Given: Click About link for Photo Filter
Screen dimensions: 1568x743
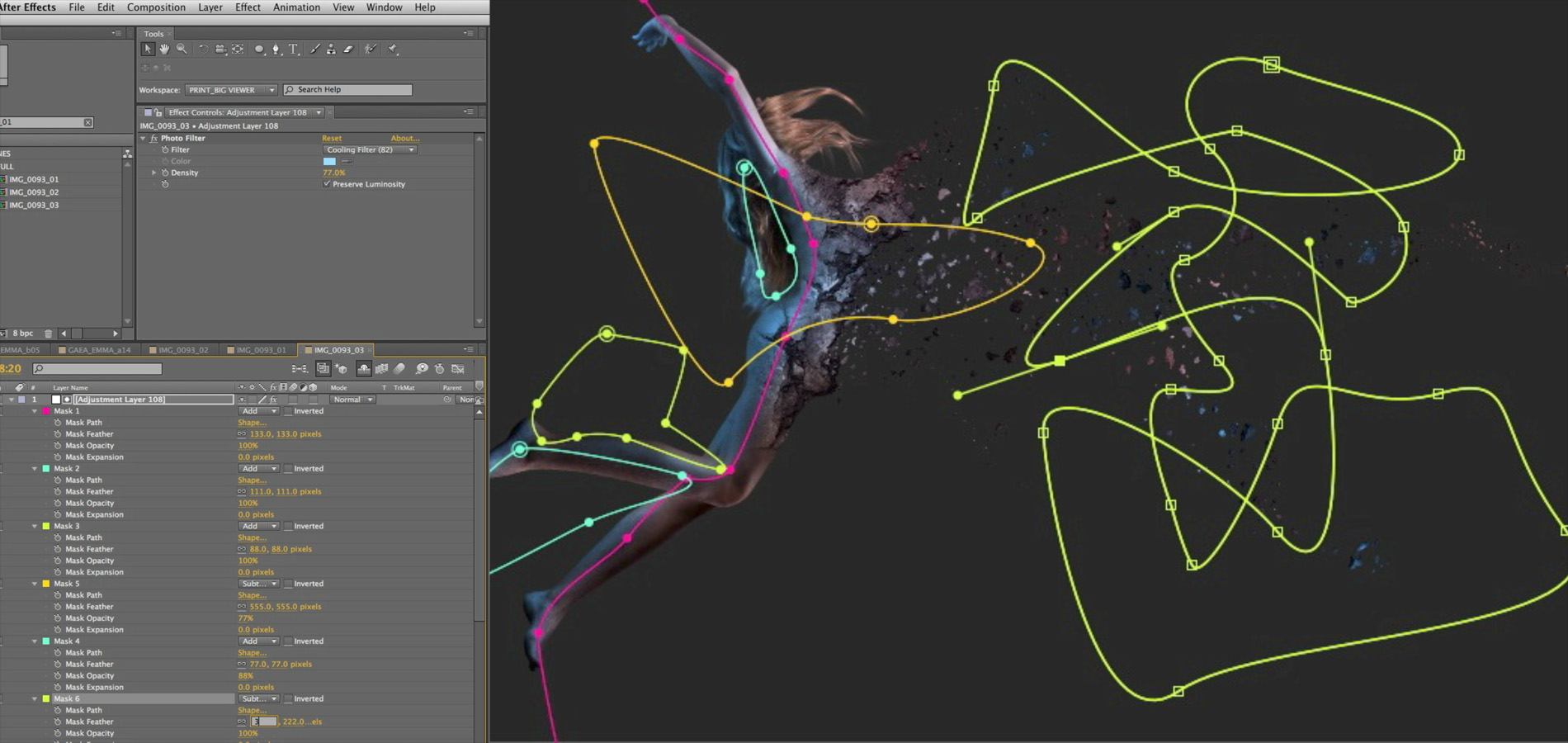Looking at the screenshot, I should pyautogui.click(x=405, y=139).
